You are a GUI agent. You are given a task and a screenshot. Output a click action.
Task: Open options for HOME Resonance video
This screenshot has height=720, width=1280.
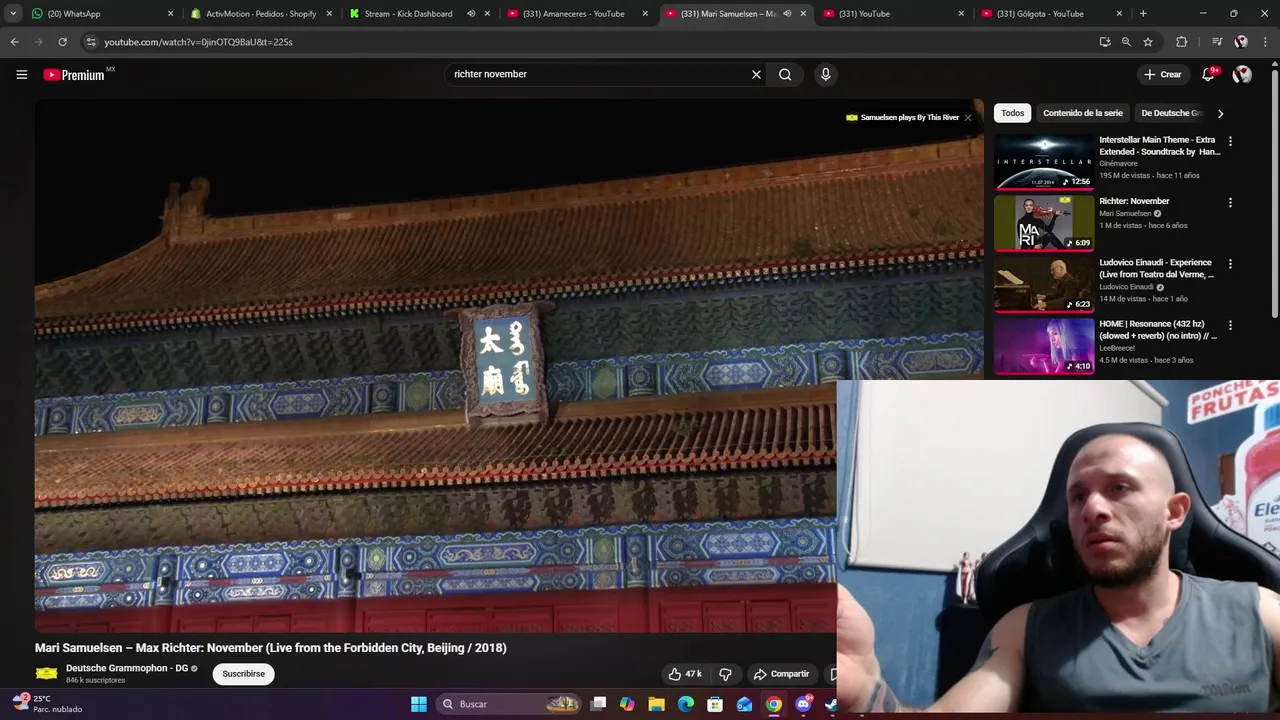pos(1230,325)
